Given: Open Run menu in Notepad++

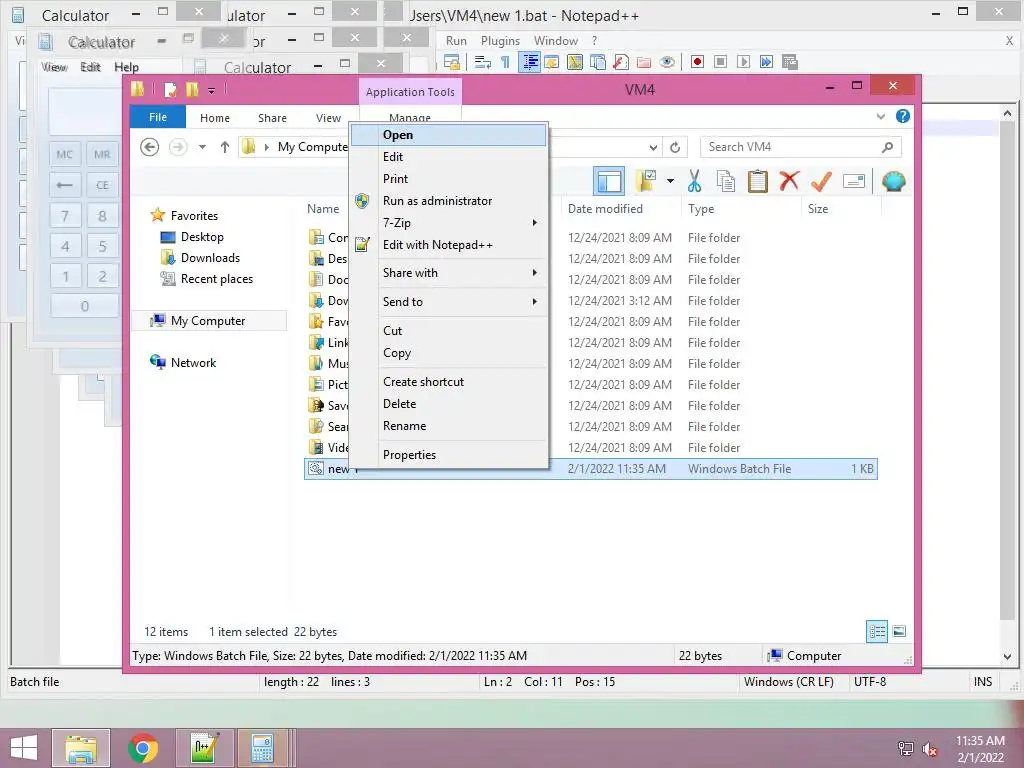Looking at the screenshot, I should [456, 40].
